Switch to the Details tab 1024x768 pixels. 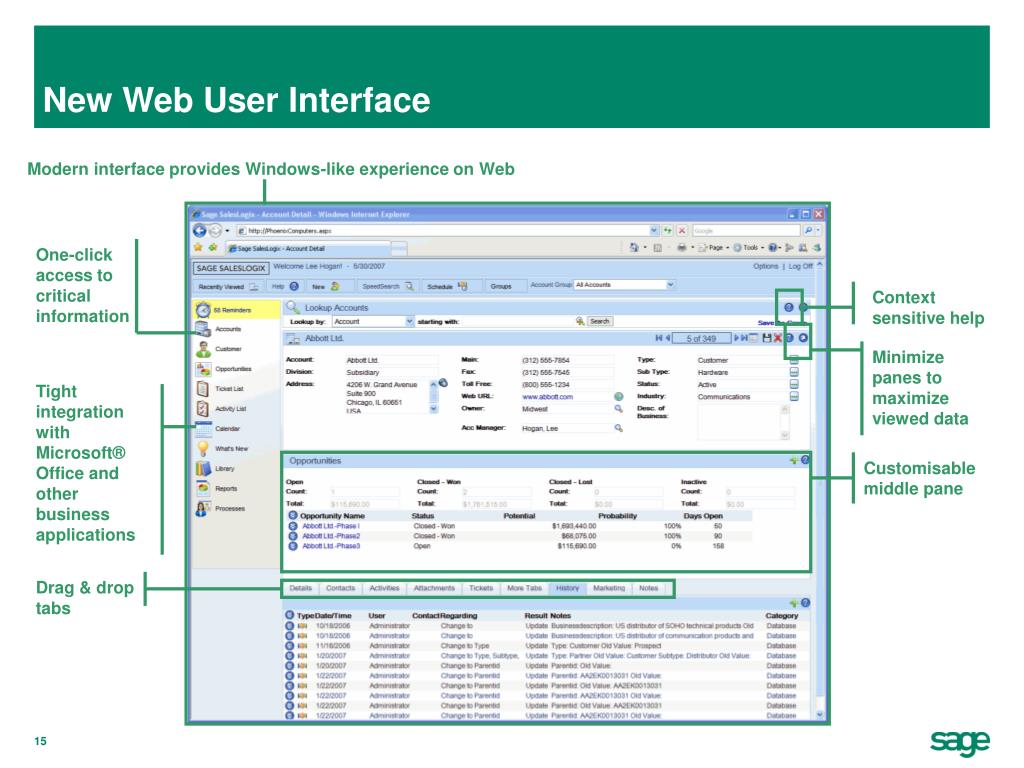[300, 588]
